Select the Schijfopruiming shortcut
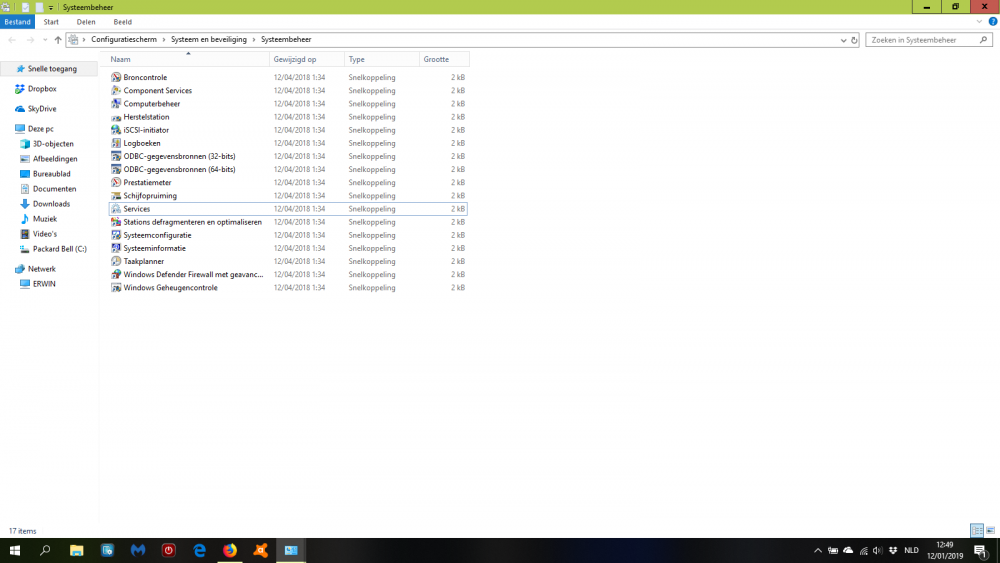Image resolution: width=1000 pixels, height=563 pixels. point(150,196)
